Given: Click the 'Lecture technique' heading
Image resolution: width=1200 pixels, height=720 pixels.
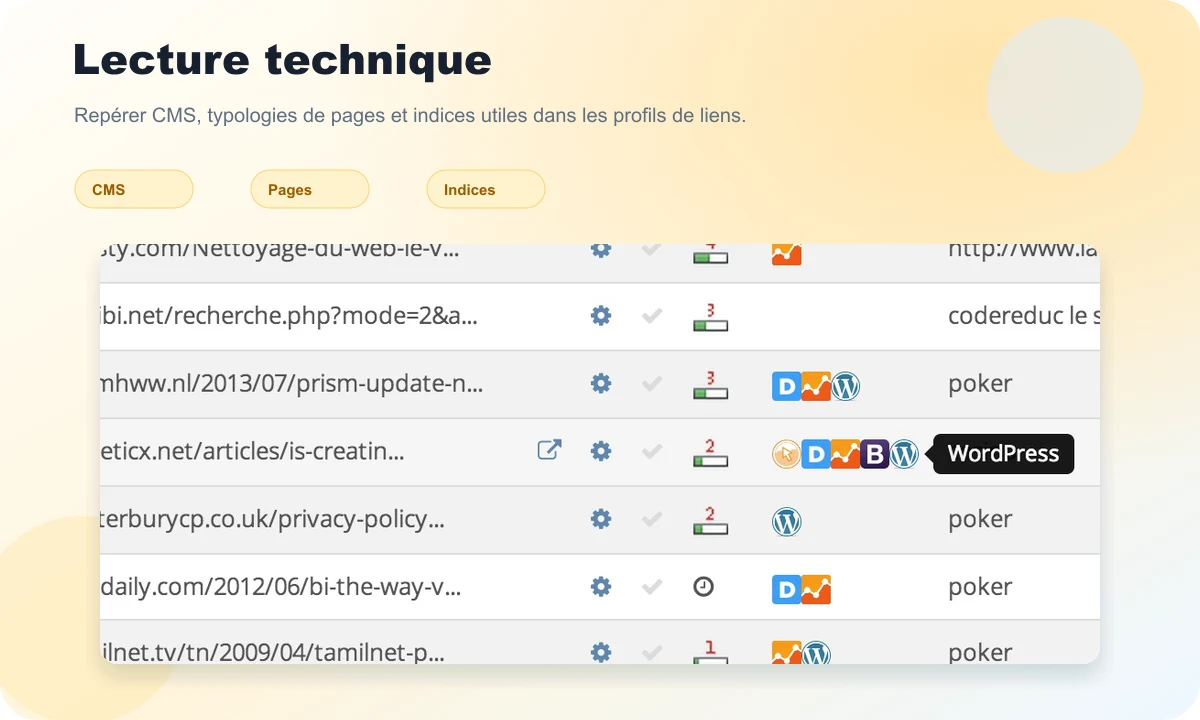Looking at the screenshot, I should 282,60.
